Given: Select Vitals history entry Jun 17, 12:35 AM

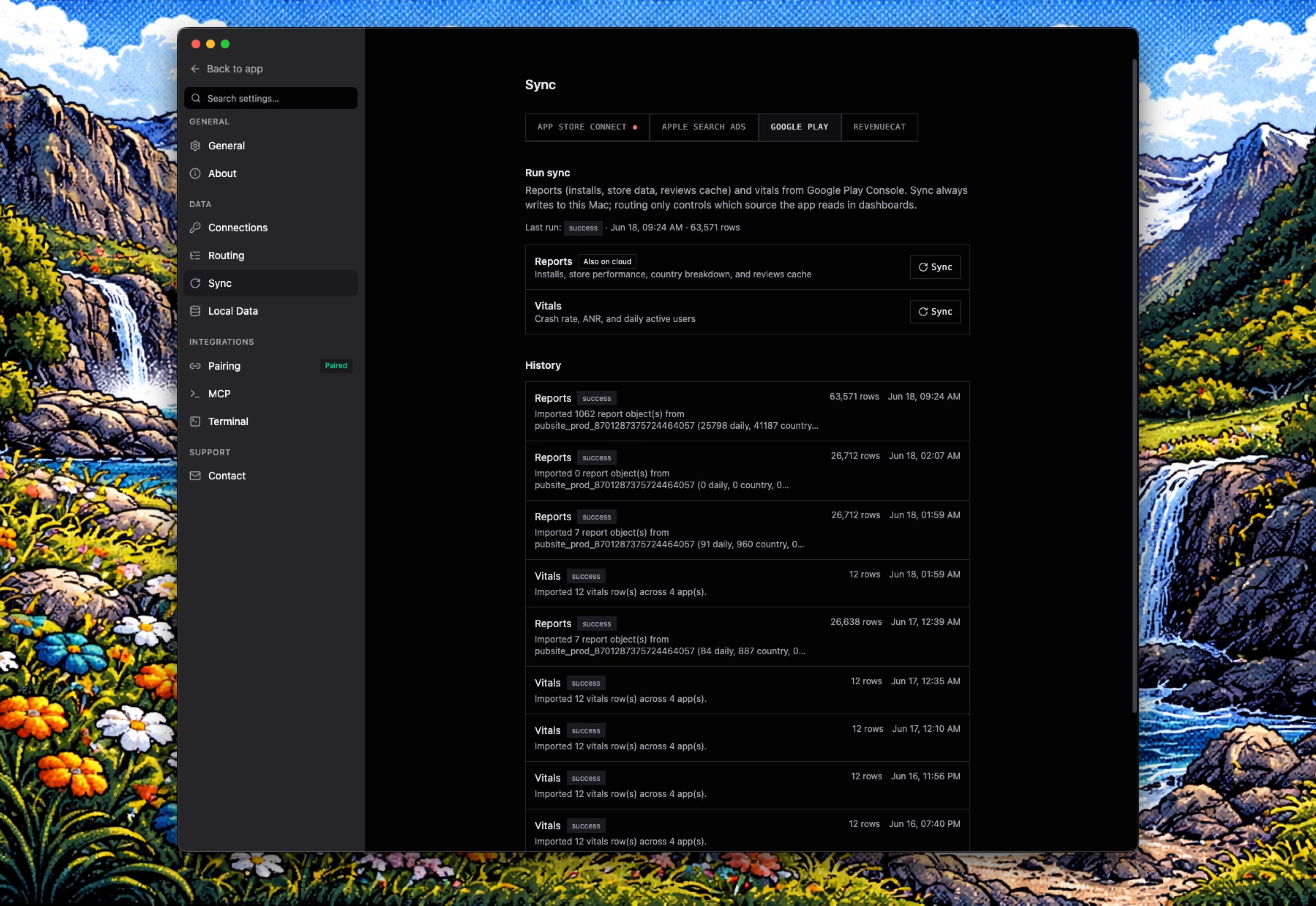Looking at the screenshot, I should [747, 690].
